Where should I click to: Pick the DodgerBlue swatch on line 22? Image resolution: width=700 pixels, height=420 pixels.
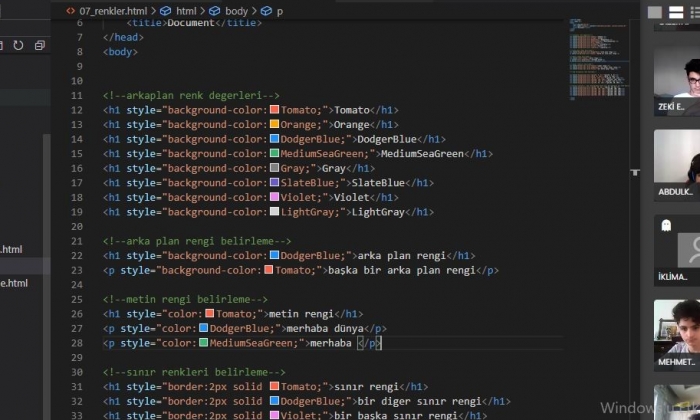tap(274, 256)
